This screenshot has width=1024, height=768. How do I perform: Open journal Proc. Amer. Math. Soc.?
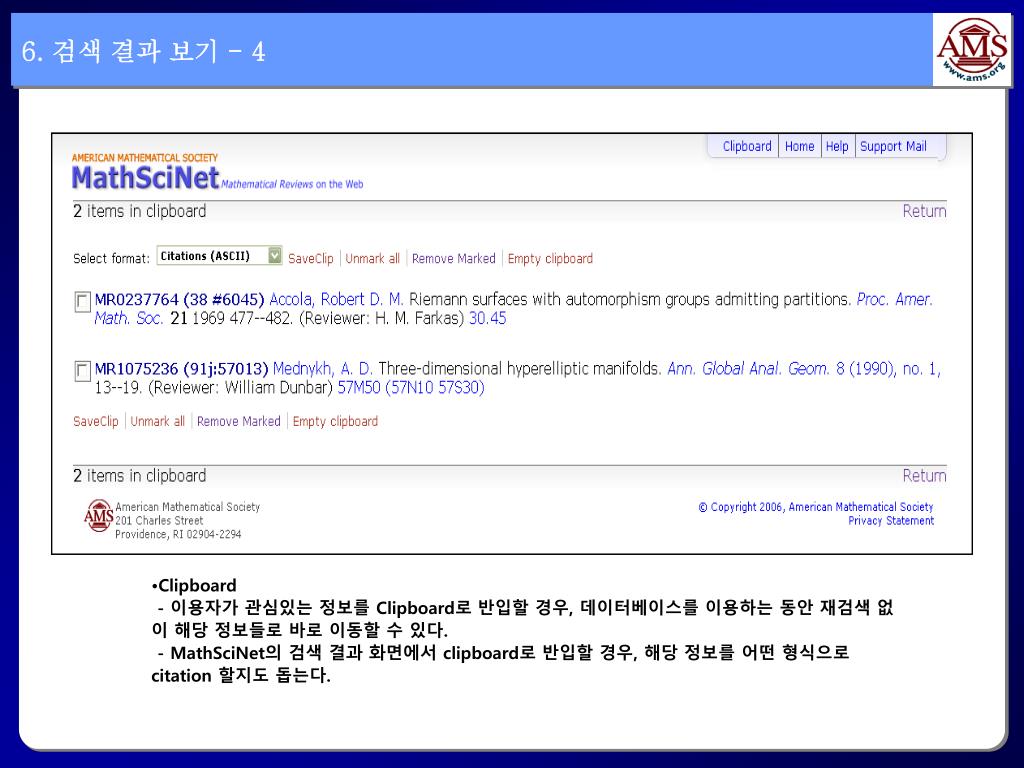894,300
